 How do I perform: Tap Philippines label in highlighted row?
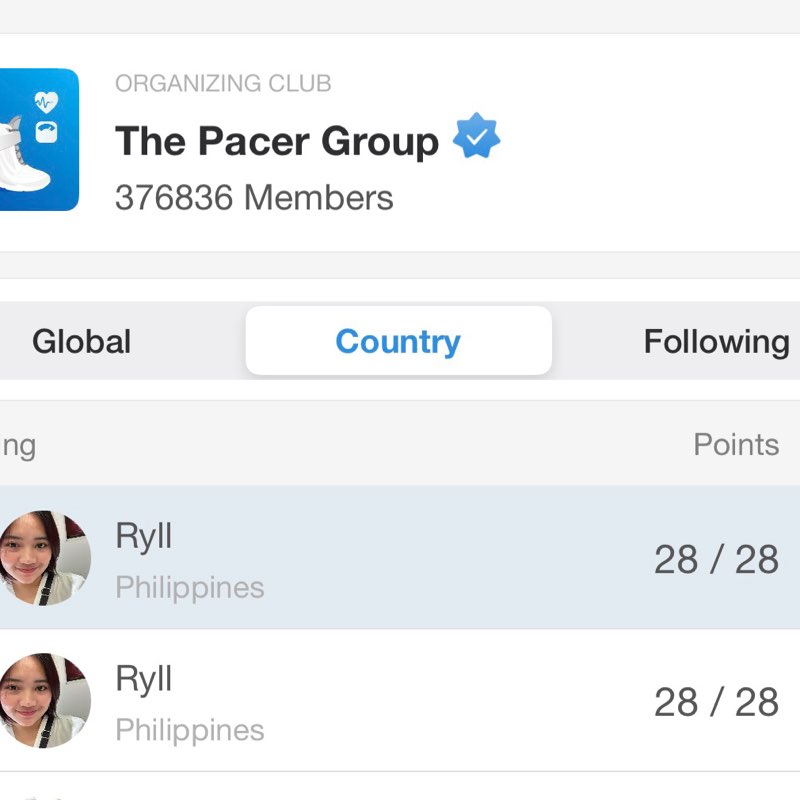190,587
